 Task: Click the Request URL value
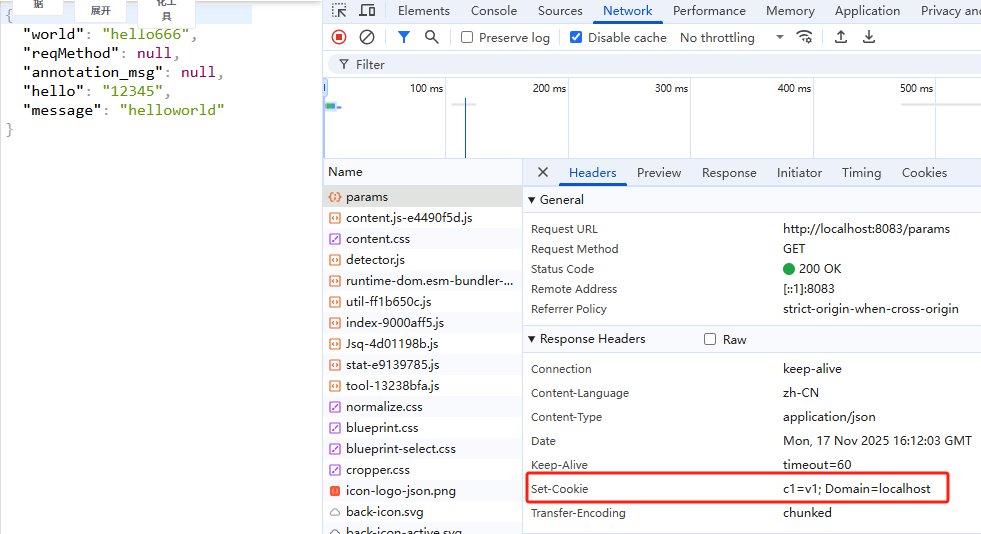click(x=866, y=229)
